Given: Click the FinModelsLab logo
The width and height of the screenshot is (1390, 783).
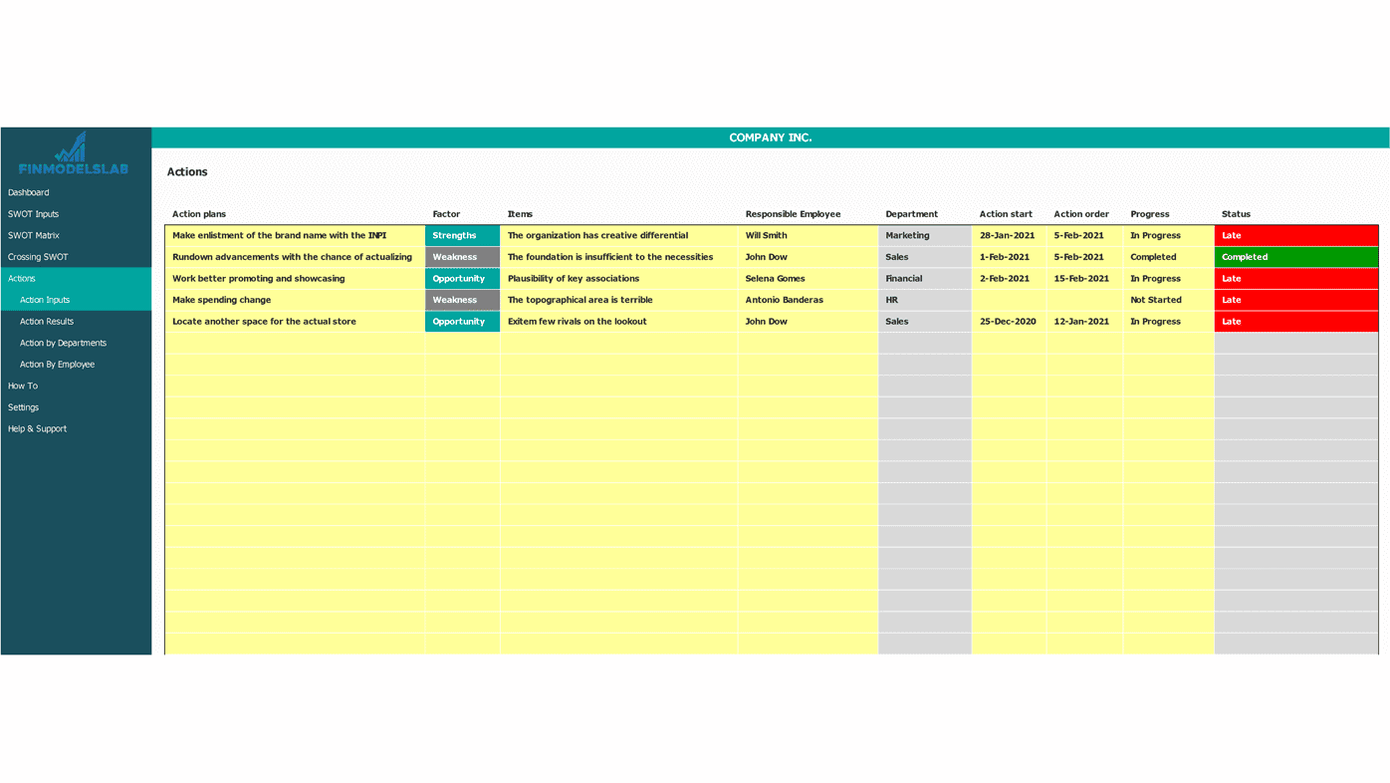Looking at the screenshot, I should (73, 154).
